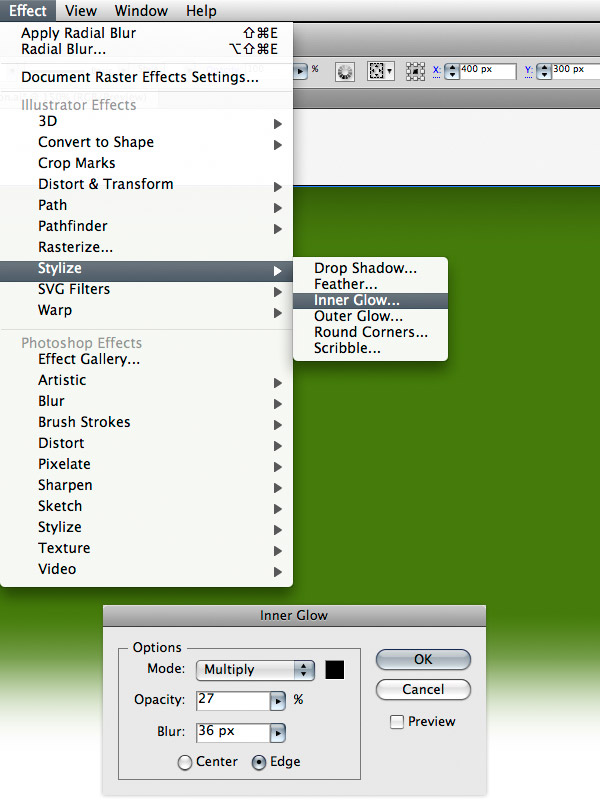Open the View menu
600x811 pixels.
(x=81, y=11)
